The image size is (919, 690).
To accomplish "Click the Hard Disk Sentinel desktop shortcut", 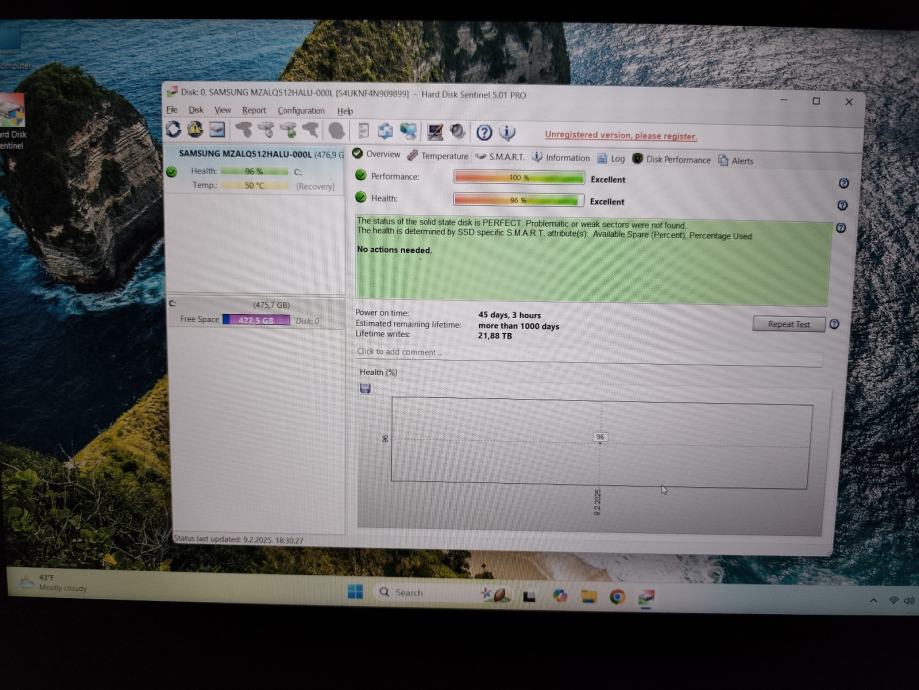I will [12, 122].
